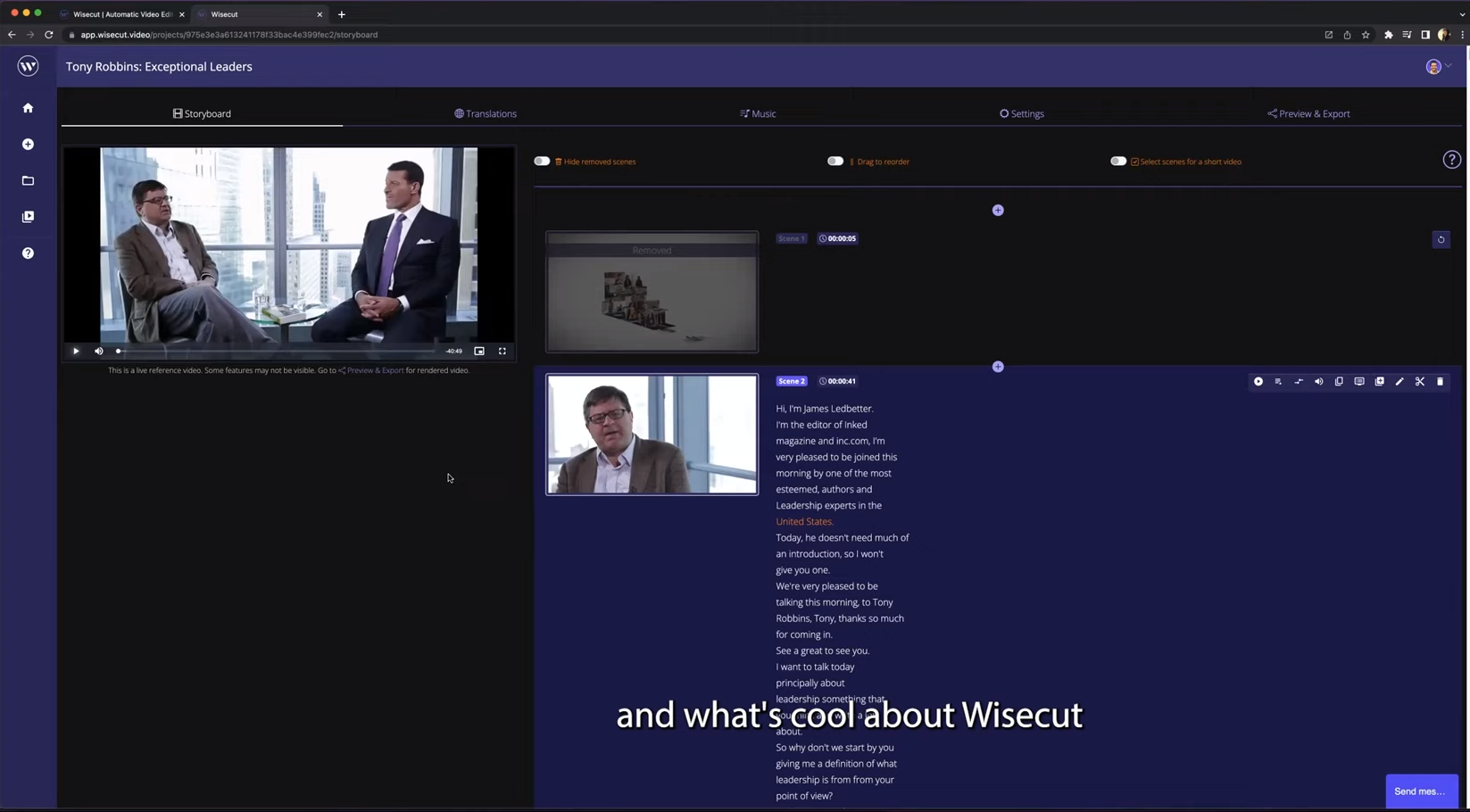1470x812 pixels.
Task: Switch to the Translations tab
Action: click(486, 114)
